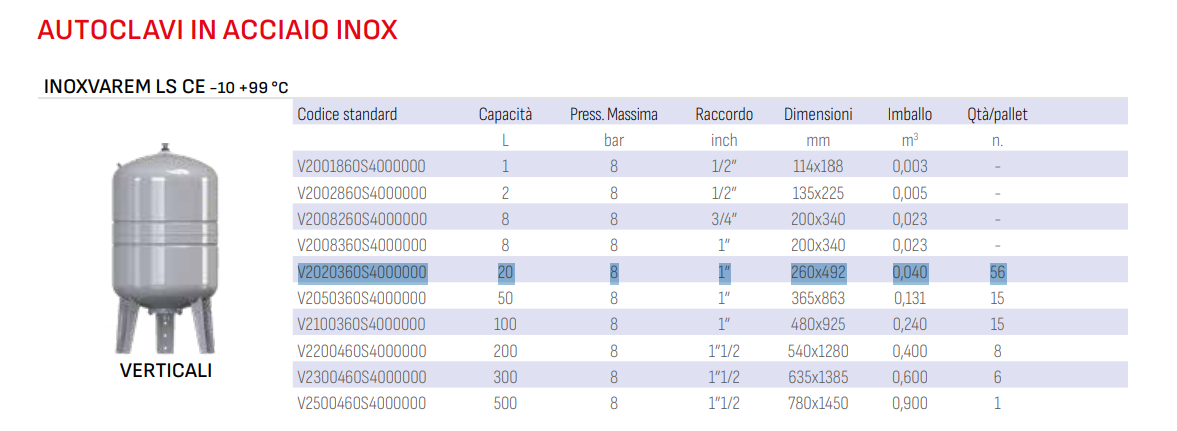Click the Capacità column header
The height and width of the screenshot is (431, 1177).
[x=505, y=115]
